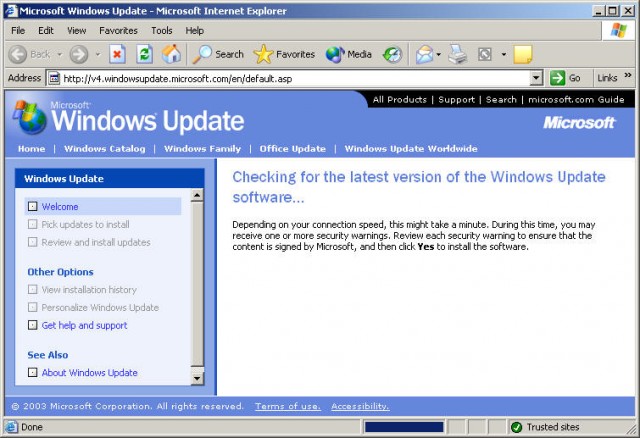Click the IE page icon in status bar
The image size is (640, 438).
tap(11, 427)
